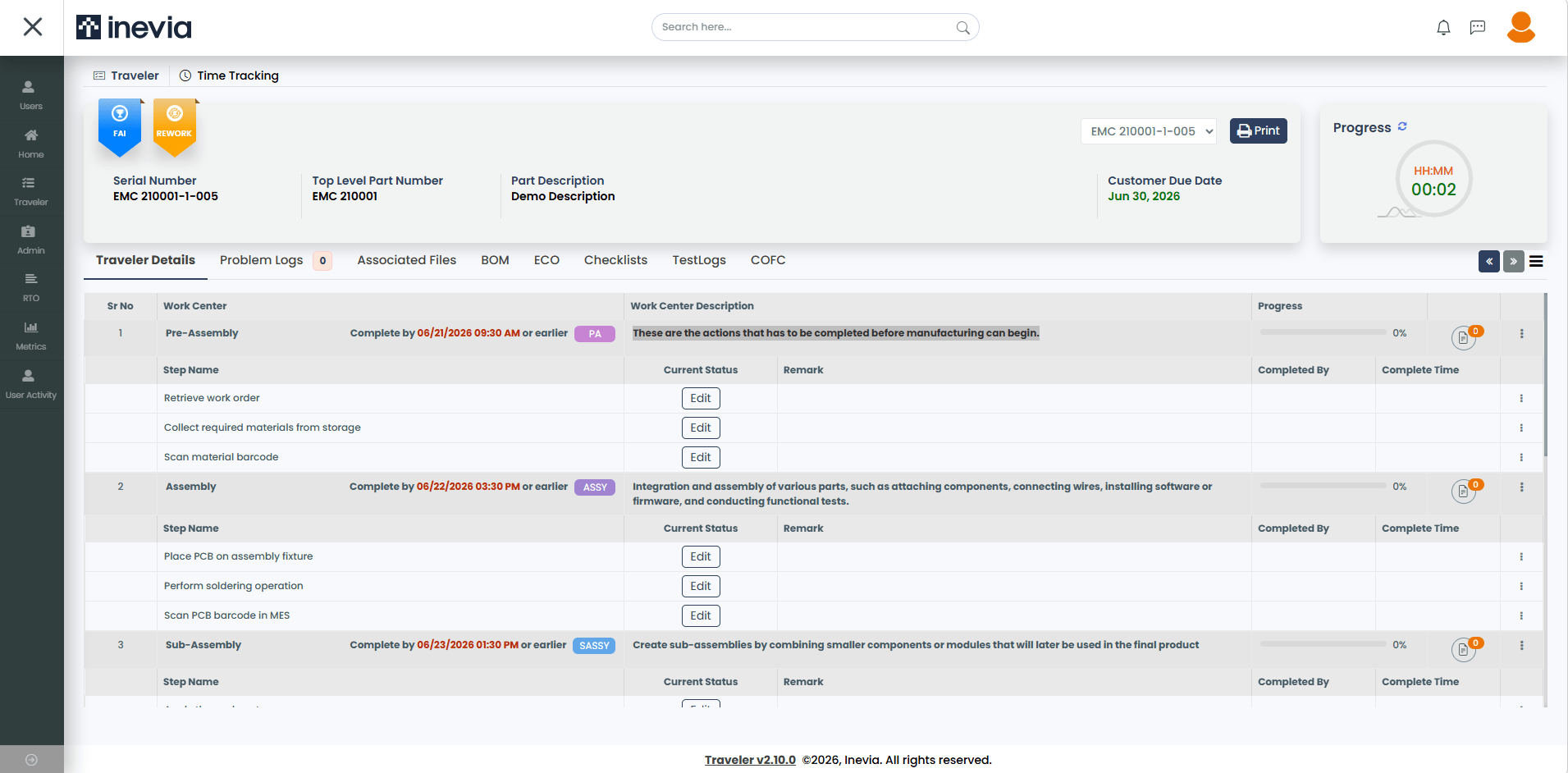The height and width of the screenshot is (773, 1568).
Task: Edit status for Scan material barcode
Action: coord(701,457)
